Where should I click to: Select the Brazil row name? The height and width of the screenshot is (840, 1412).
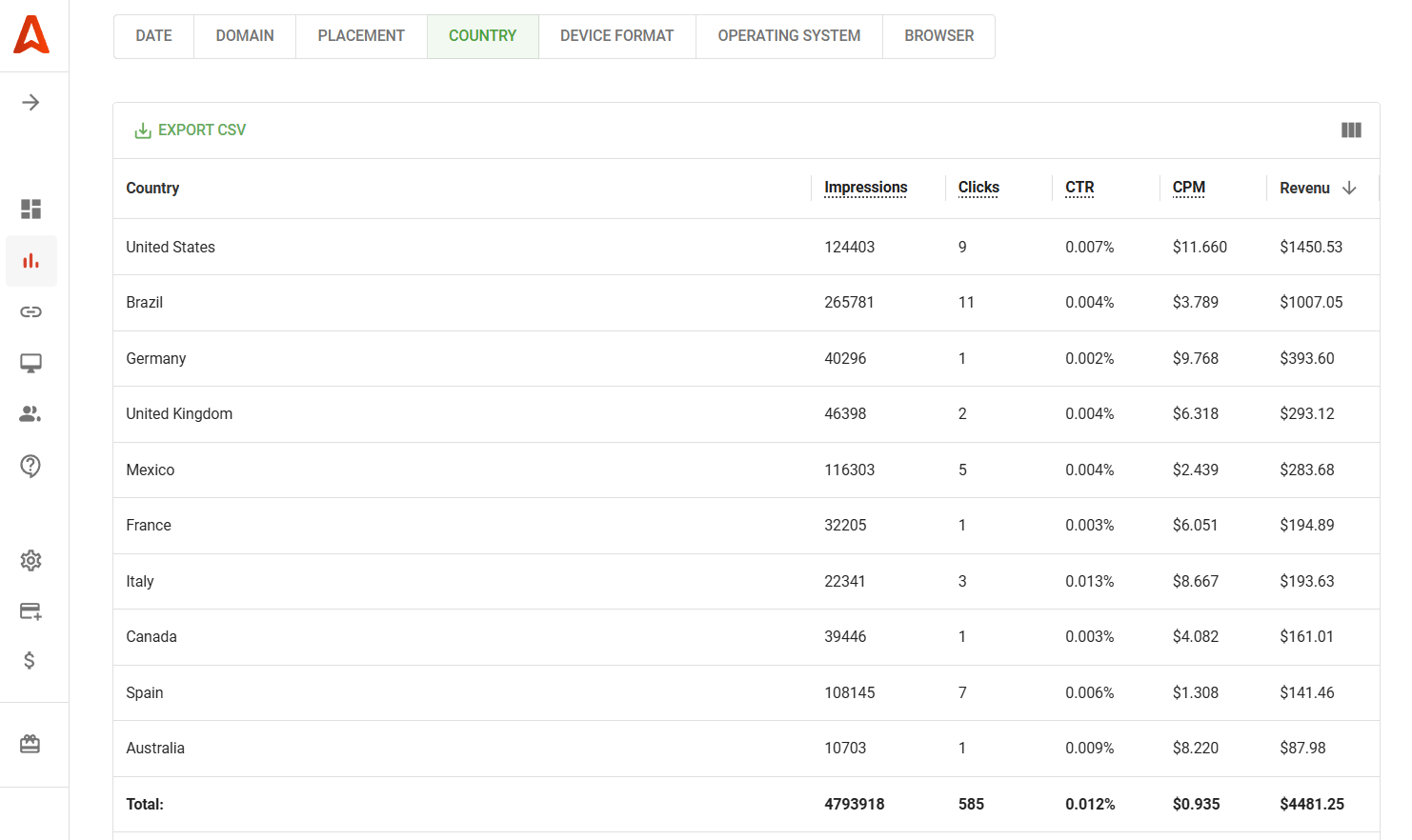point(144,302)
